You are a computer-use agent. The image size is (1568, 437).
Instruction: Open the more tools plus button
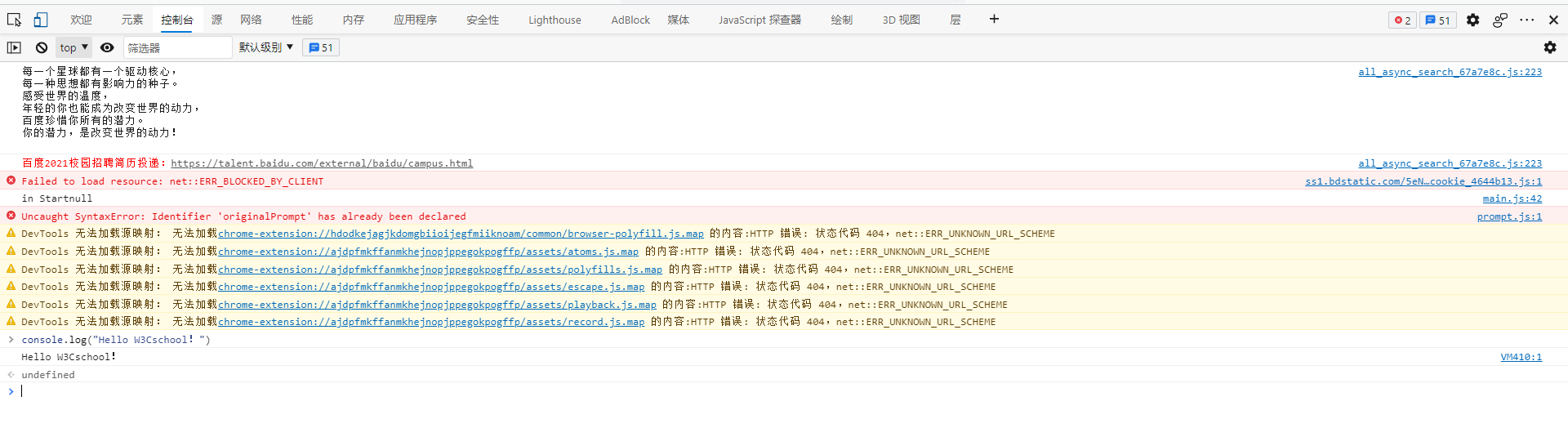click(994, 20)
